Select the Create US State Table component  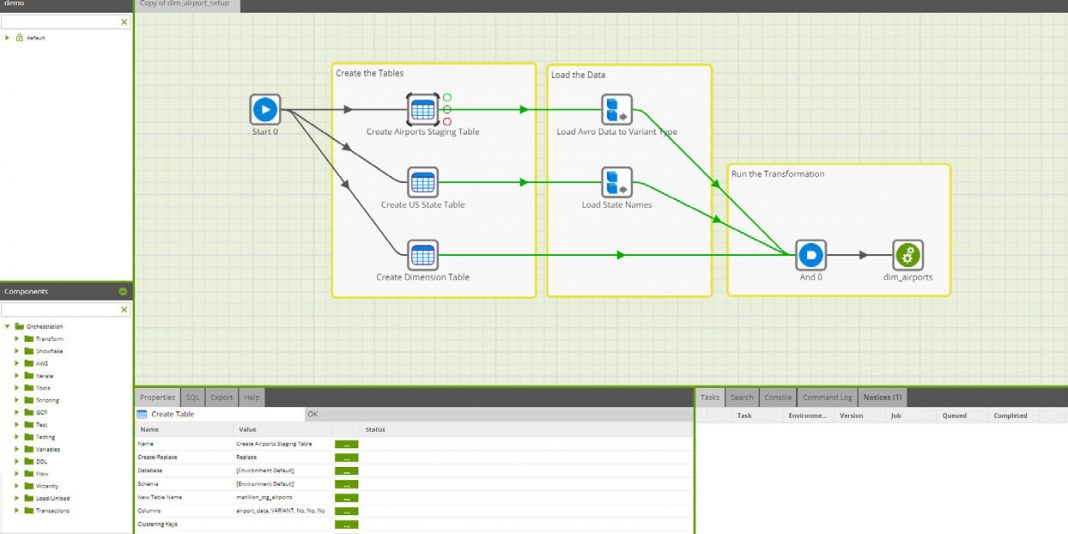click(x=423, y=182)
